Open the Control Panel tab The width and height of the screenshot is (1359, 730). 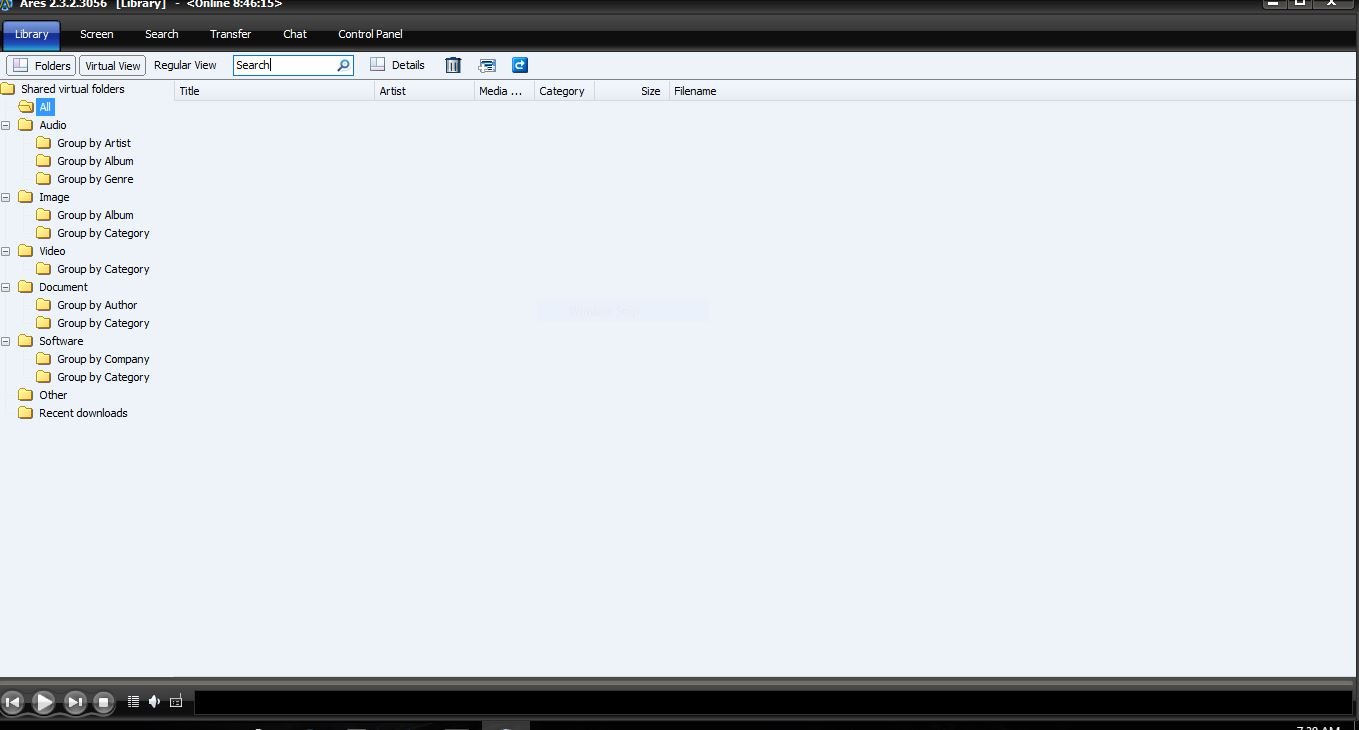(370, 34)
